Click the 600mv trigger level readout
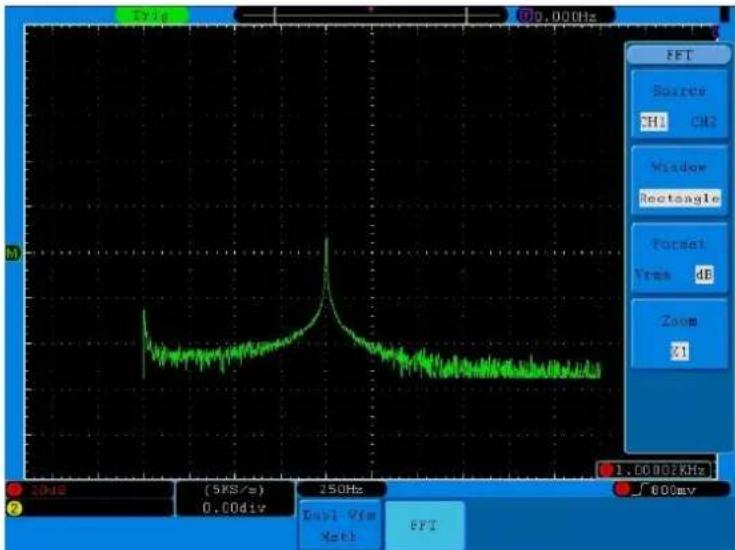This screenshot has height=550, width=735. tap(673, 490)
